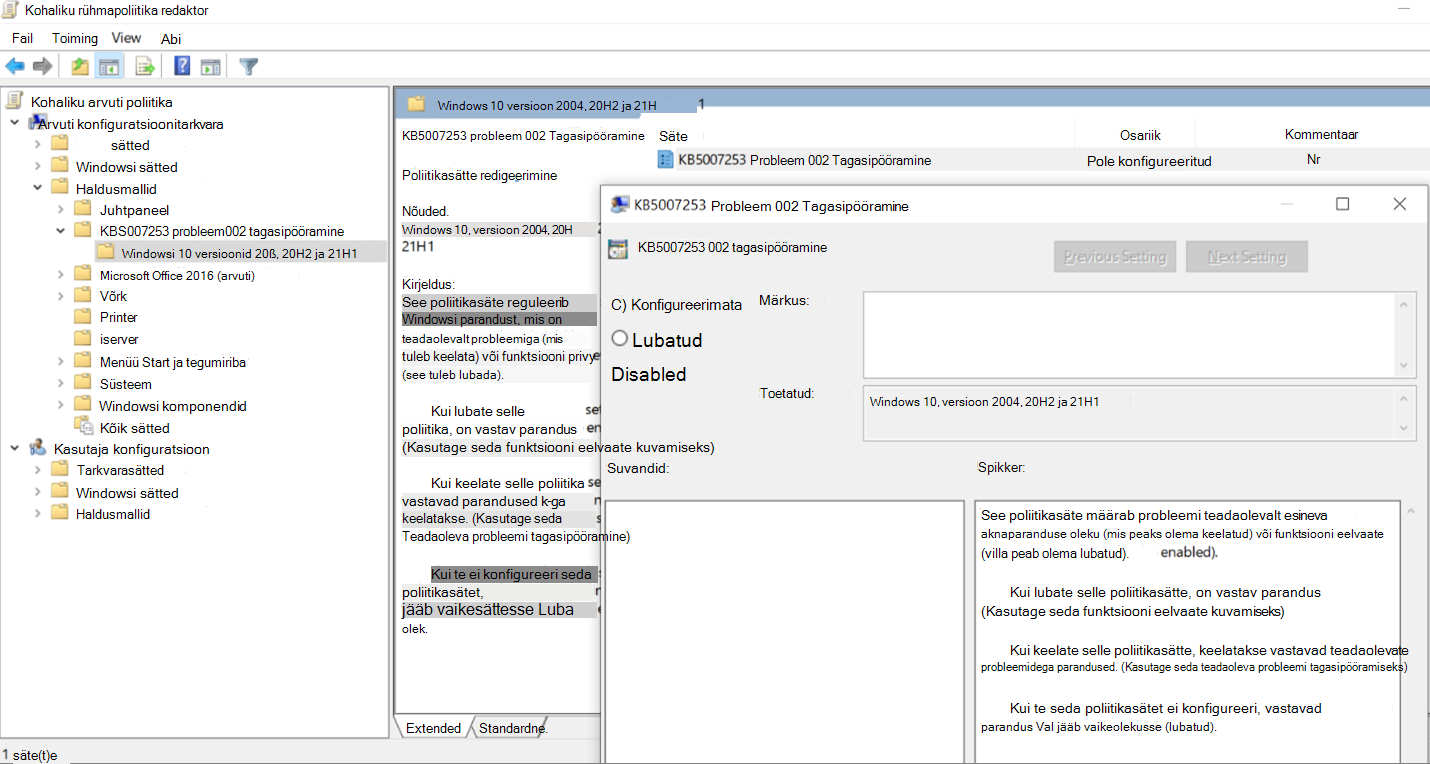Collapse the Kasutaja konfiguratsioon node
The width and height of the screenshot is (1430, 764).
15,448
